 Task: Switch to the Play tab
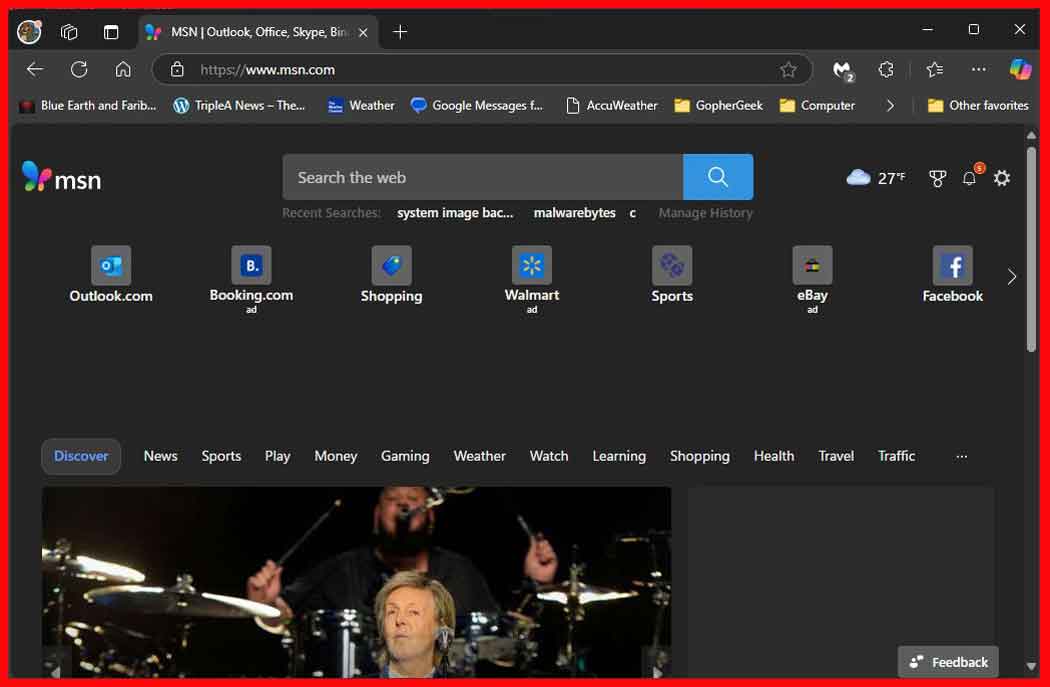(277, 457)
